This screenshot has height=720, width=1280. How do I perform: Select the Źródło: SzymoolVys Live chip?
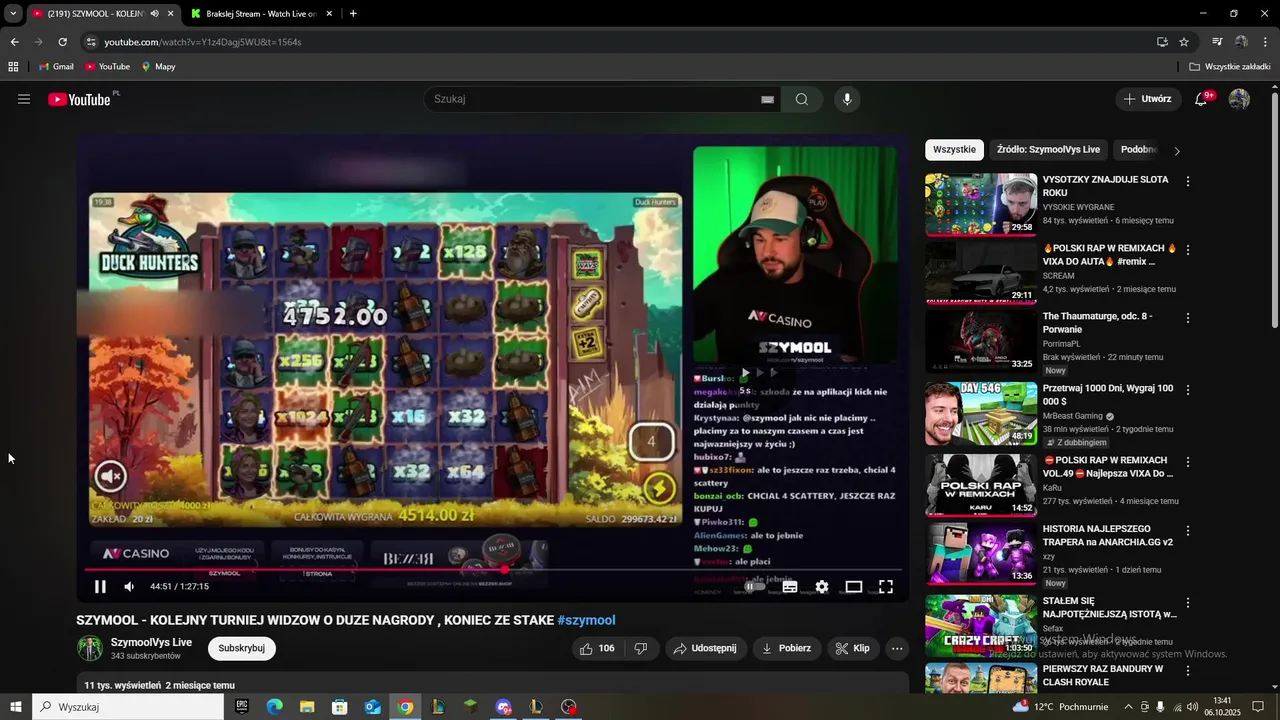click(1048, 150)
